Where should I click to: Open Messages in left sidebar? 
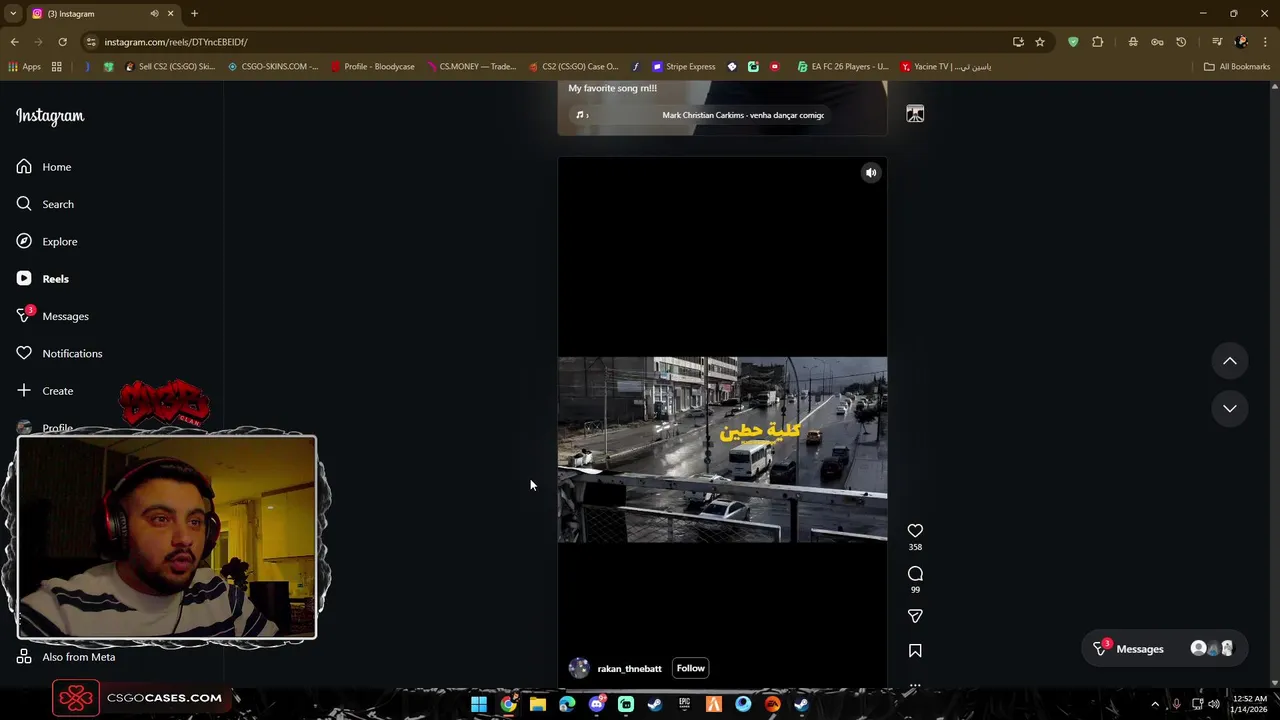tap(53, 316)
